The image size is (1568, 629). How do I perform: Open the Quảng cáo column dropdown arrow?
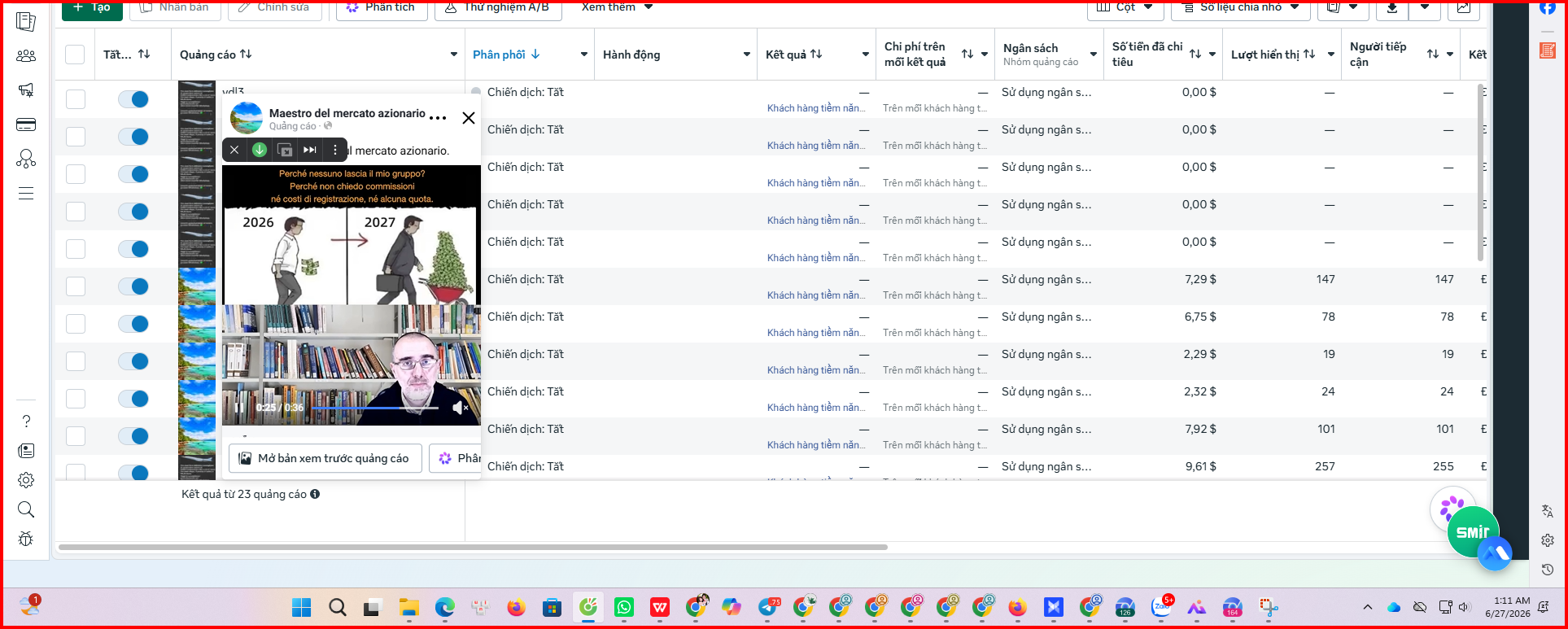point(454,55)
